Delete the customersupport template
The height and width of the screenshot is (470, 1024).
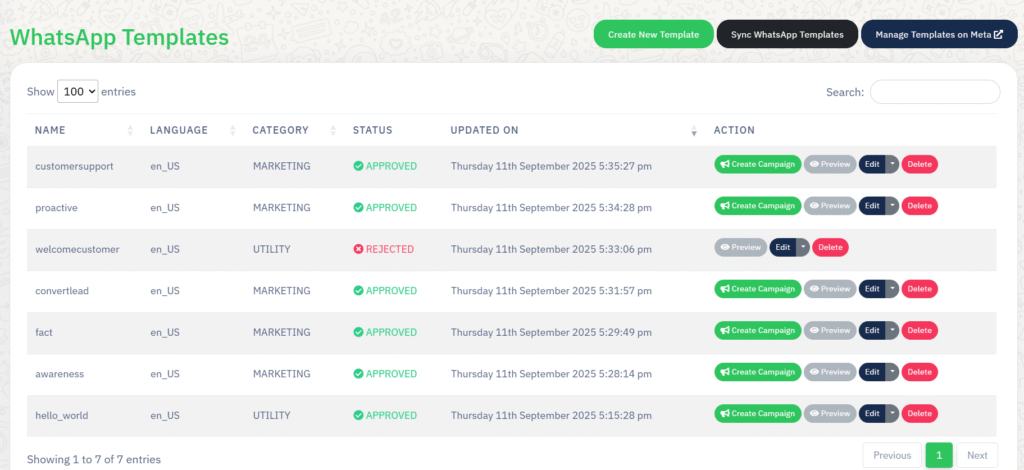(x=920, y=164)
